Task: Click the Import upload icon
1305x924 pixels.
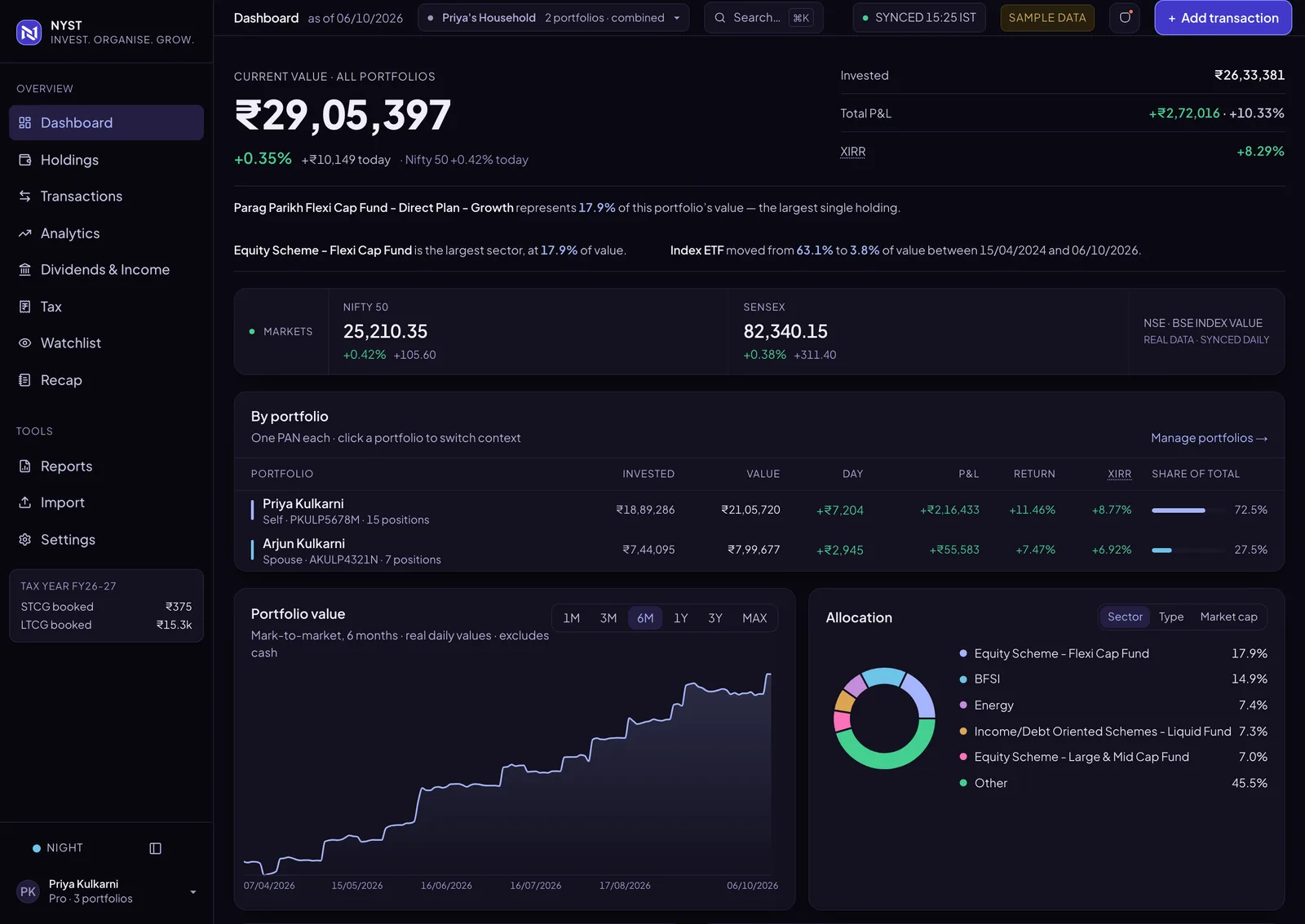Action: click(x=25, y=502)
